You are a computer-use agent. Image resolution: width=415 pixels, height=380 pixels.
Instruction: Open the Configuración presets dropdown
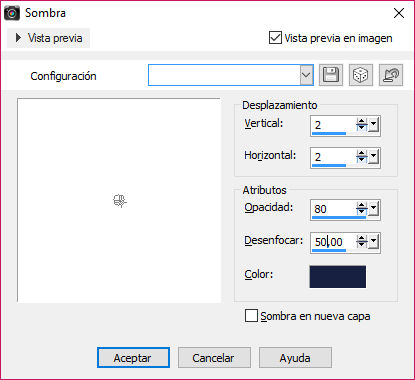coord(306,75)
